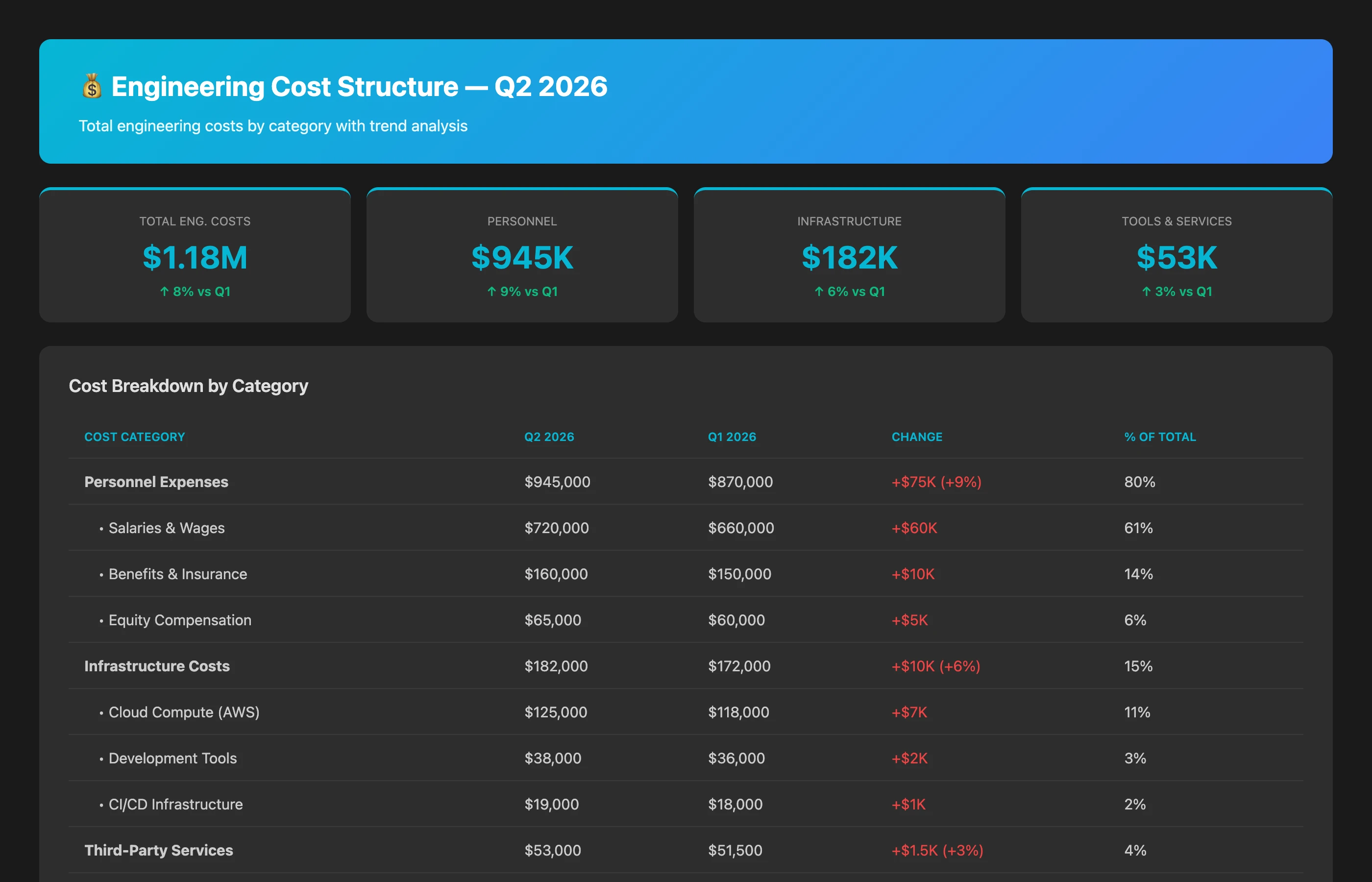Image resolution: width=1372 pixels, height=882 pixels.
Task: Select the Cloud Compute (AWS) row label
Action: (x=184, y=712)
